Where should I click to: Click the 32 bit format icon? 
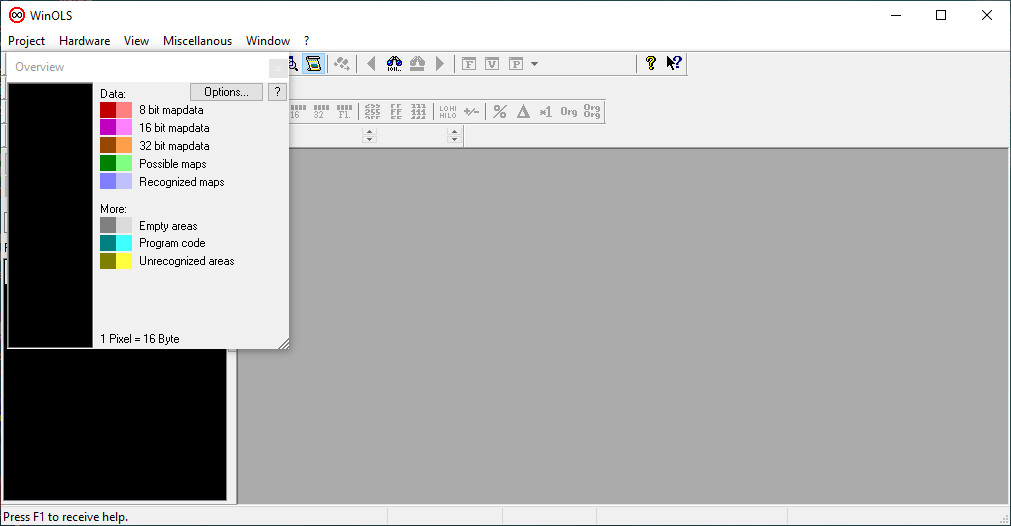coord(319,112)
